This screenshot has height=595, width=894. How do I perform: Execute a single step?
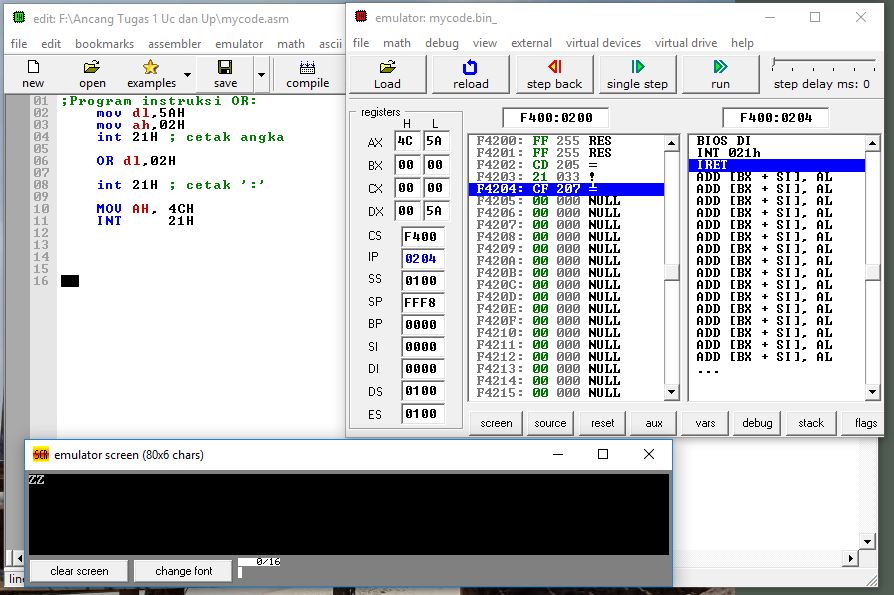click(x=637, y=74)
